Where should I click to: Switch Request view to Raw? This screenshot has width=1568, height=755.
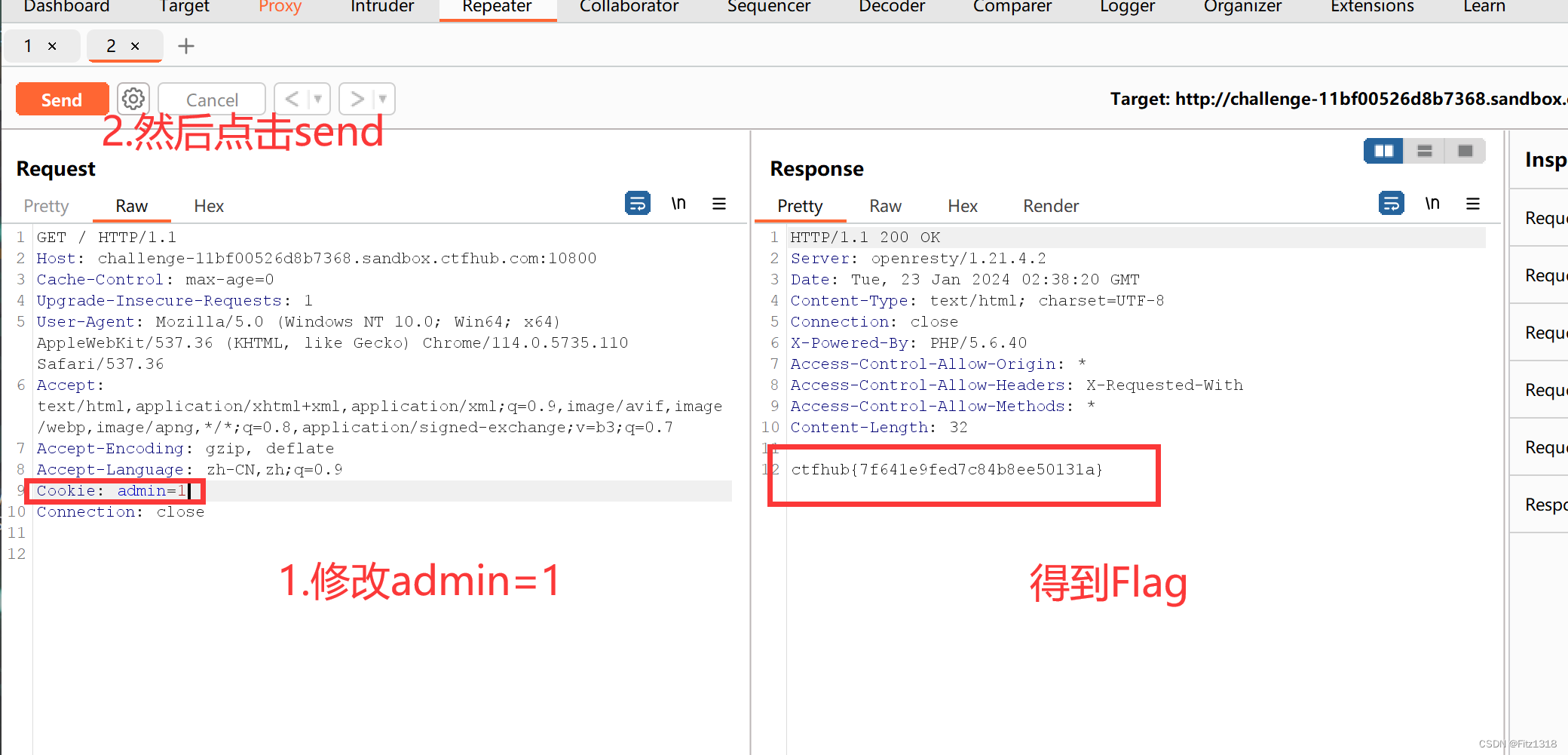[x=131, y=206]
